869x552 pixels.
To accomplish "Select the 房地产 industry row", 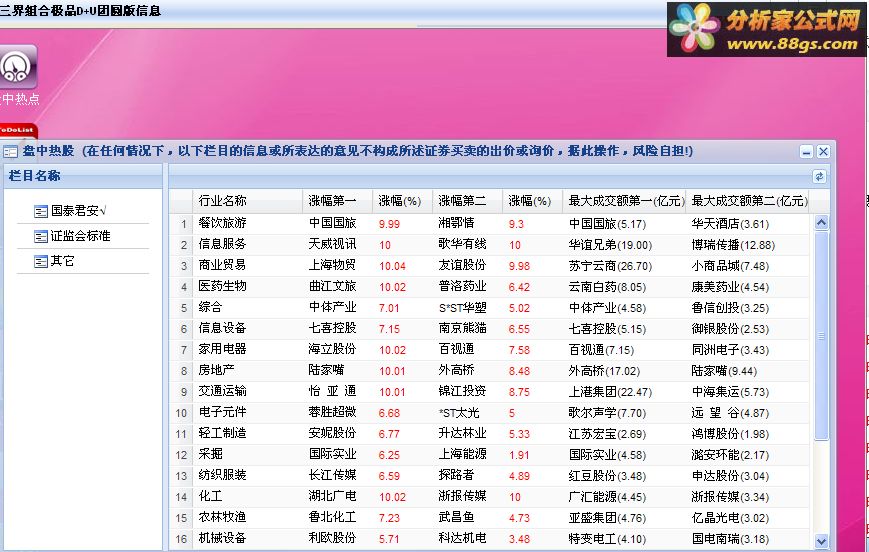I will [x=489, y=371].
